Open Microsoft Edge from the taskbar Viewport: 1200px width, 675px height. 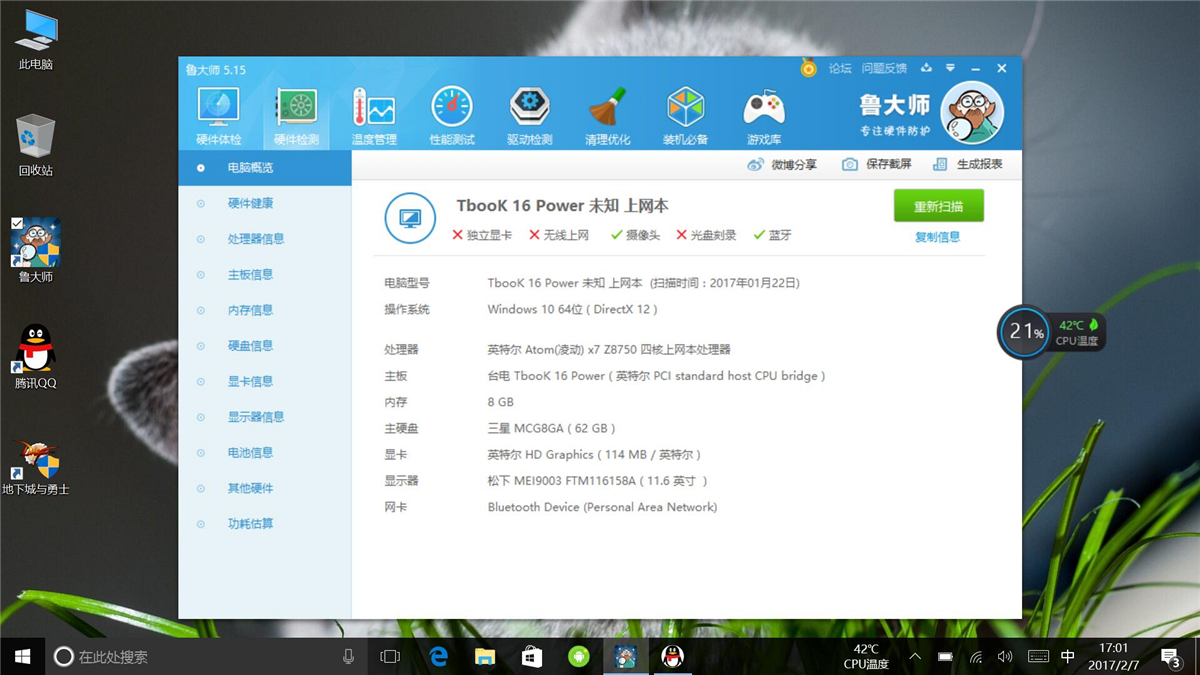pos(438,657)
